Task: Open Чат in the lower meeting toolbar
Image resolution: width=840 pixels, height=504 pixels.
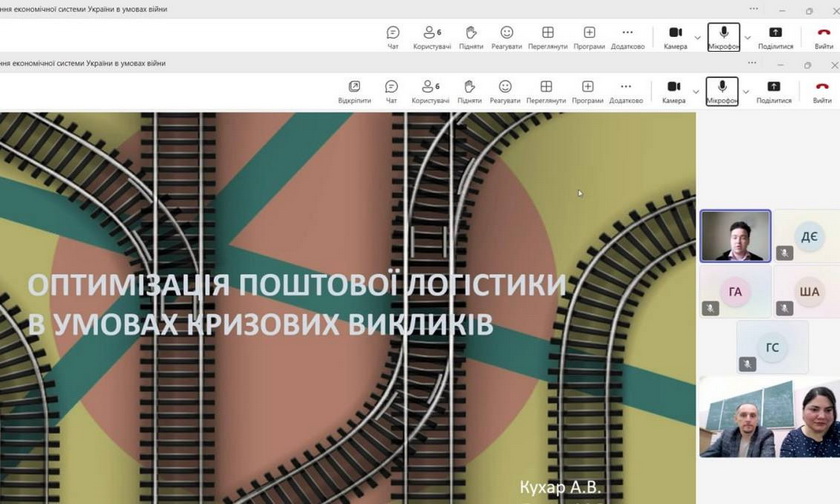Action: coord(391,90)
